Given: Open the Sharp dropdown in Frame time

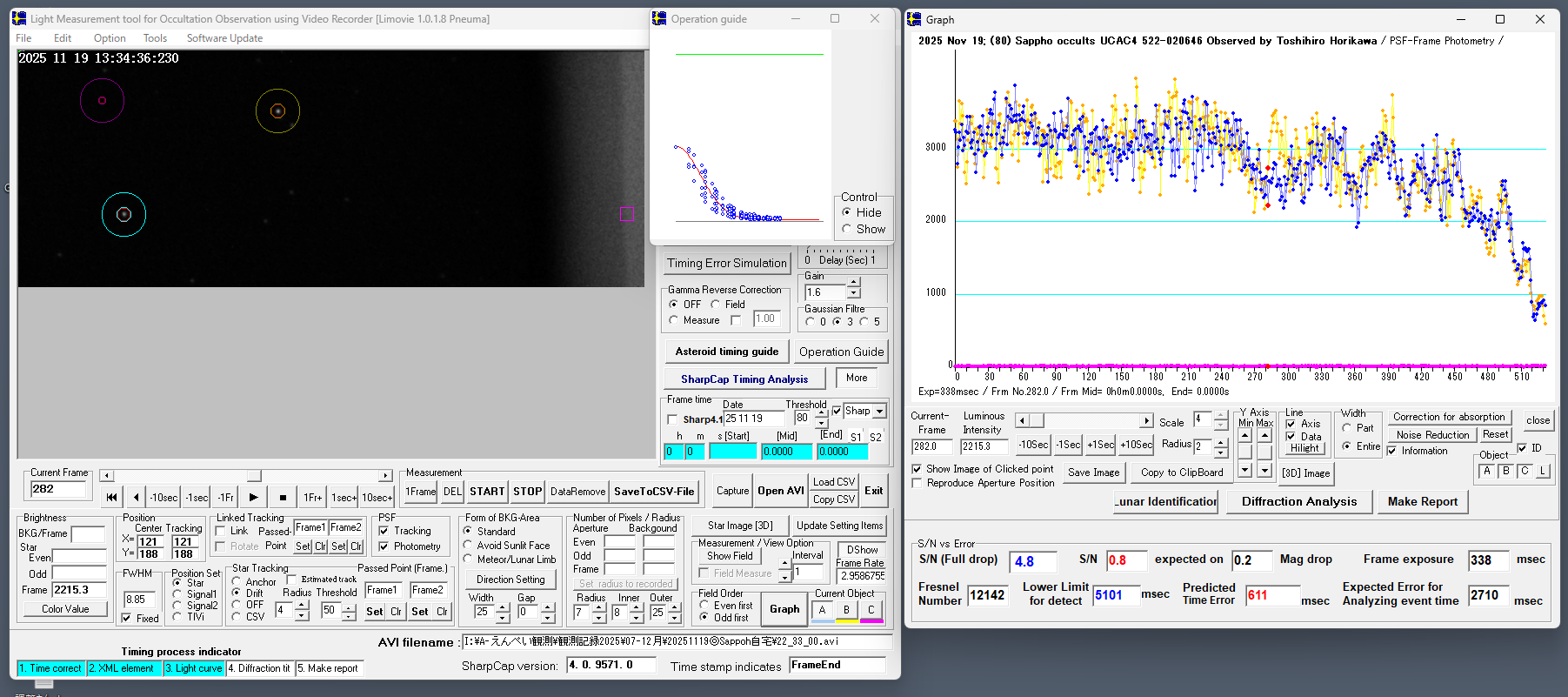Looking at the screenshot, I should 879,412.
